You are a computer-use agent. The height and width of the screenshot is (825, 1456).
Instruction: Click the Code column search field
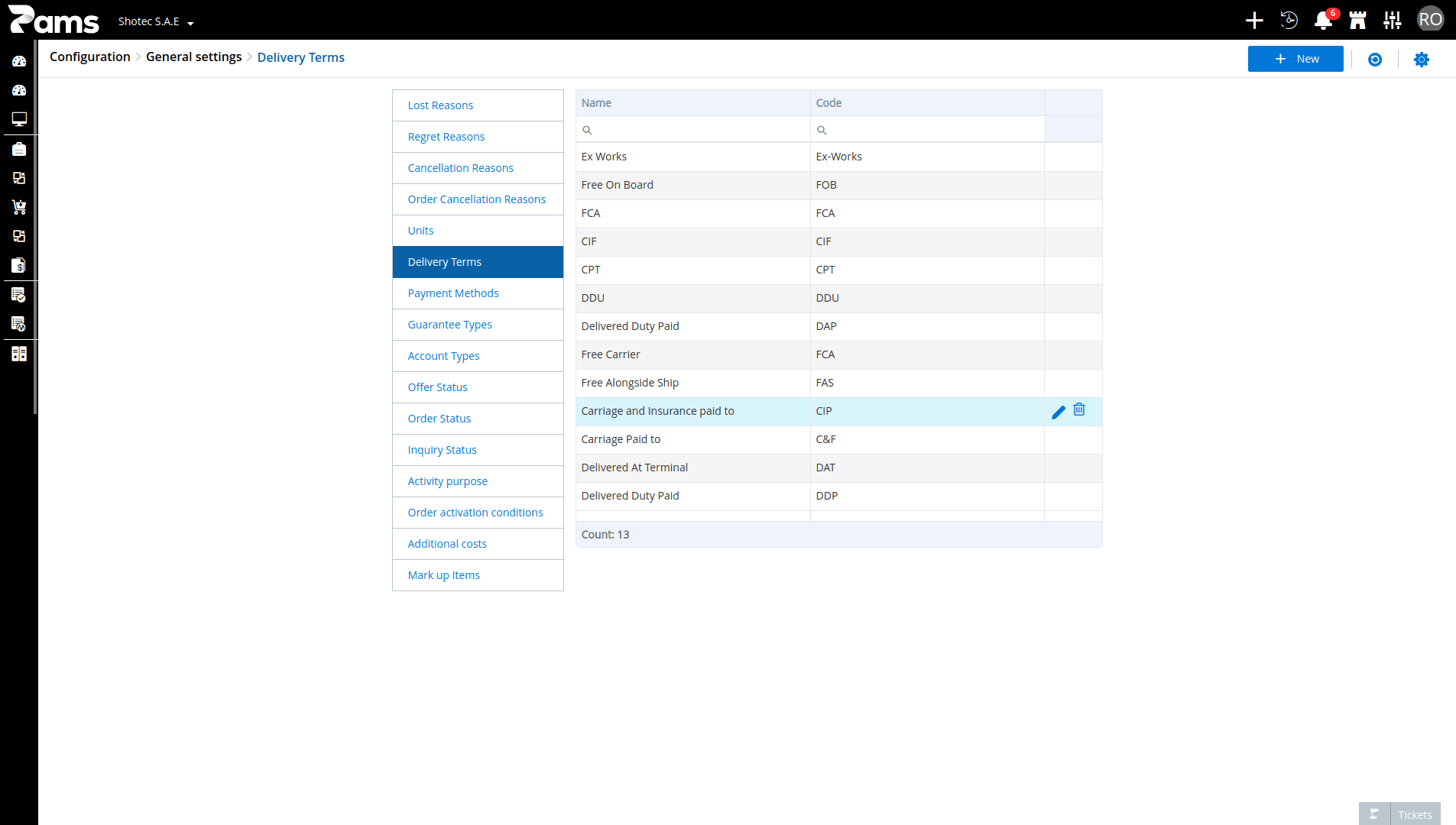(x=927, y=130)
